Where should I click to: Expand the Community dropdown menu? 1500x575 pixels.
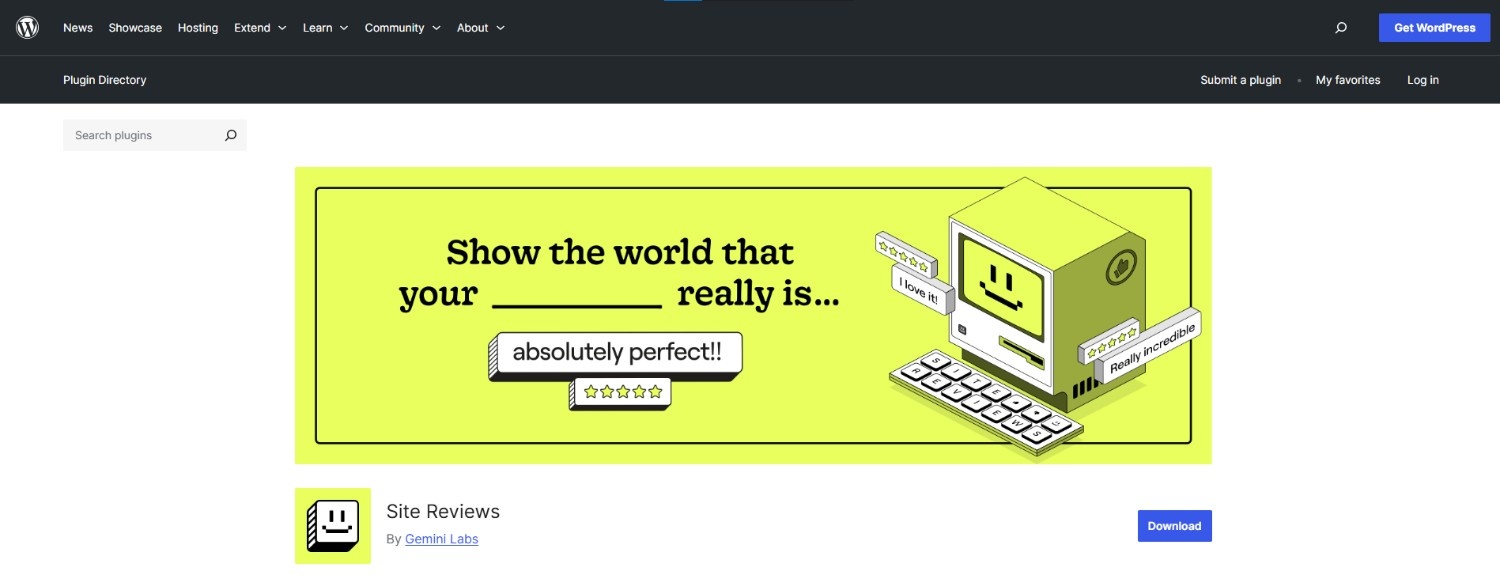(402, 28)
